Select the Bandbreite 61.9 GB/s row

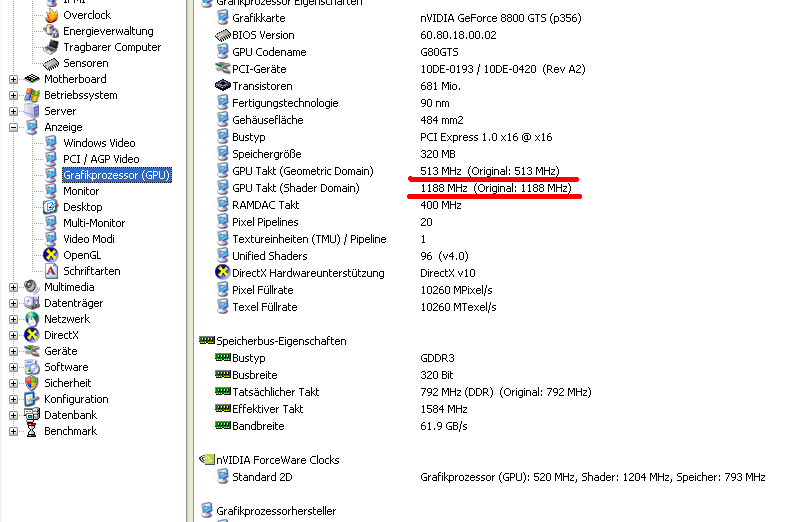coord(342,426)
